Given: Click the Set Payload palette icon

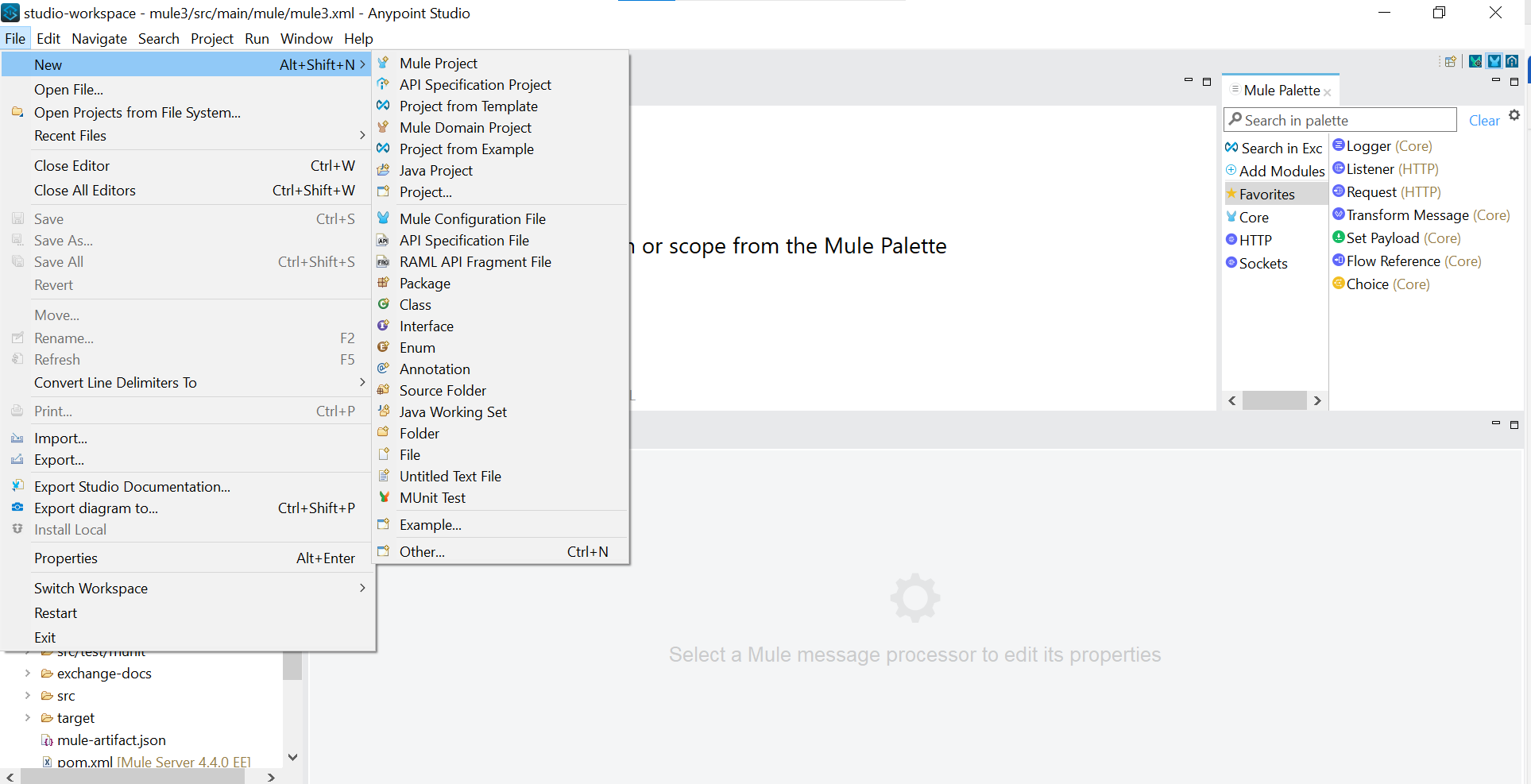Looking at the screenshot, I should pos(1339,237).
